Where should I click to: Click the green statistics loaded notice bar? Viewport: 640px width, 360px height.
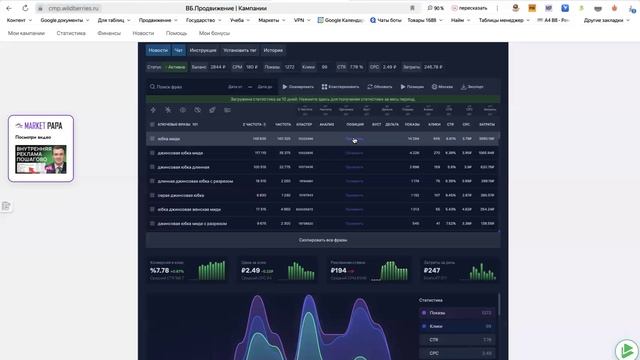pyautogui.click(x=323, y=99)
